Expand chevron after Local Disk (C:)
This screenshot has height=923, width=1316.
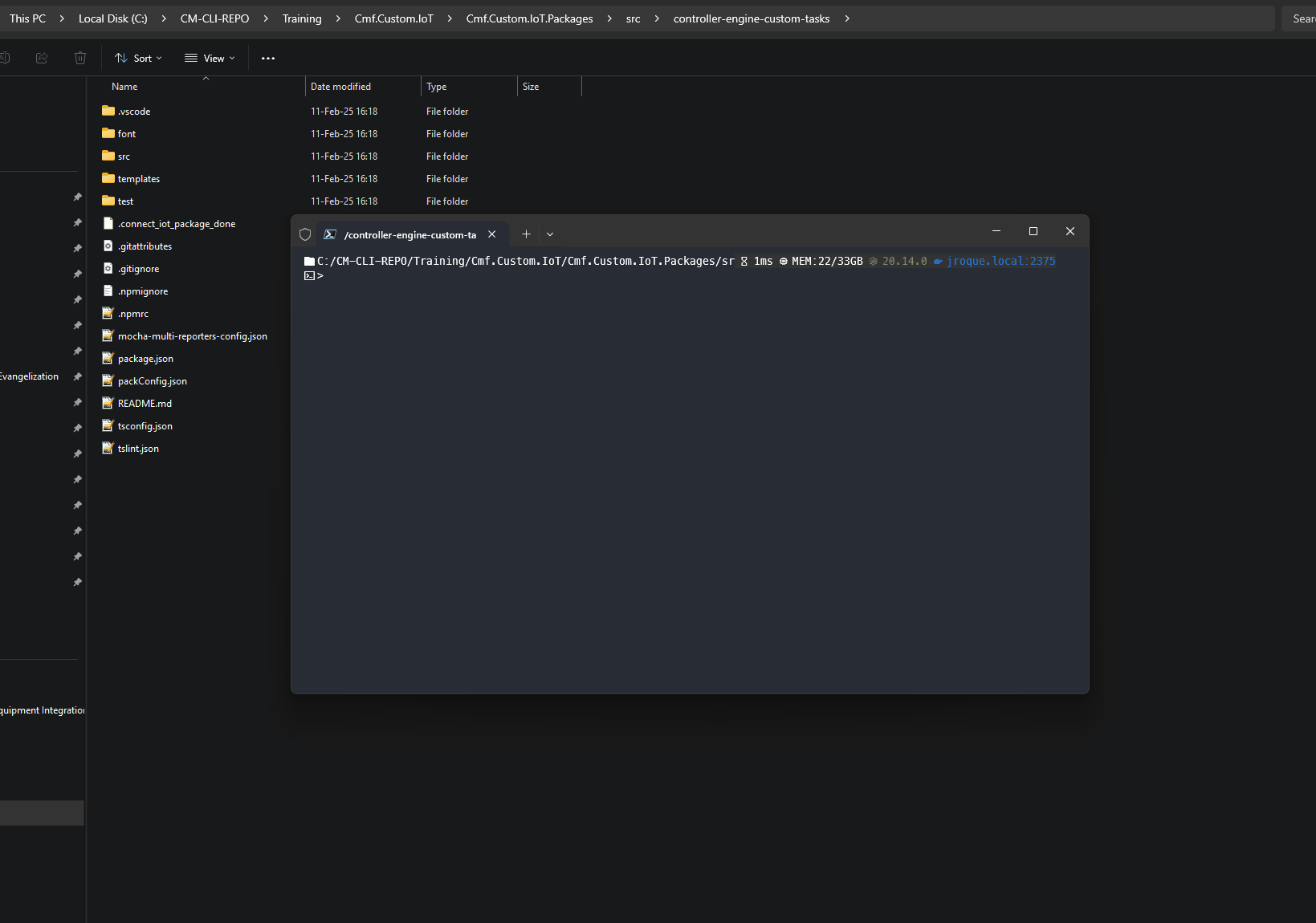coord(164,18)
